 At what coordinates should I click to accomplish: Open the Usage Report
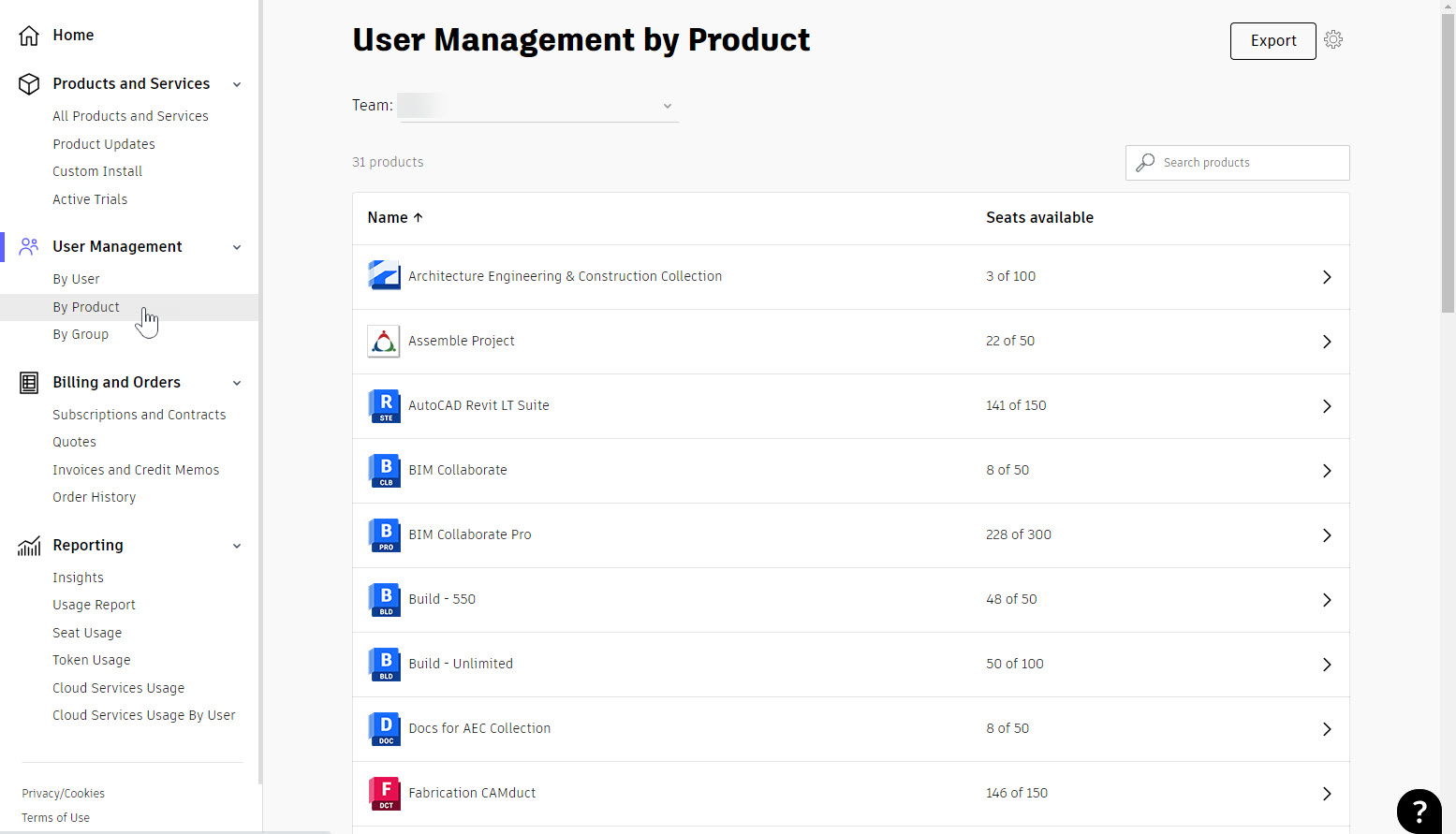[x=94, y=605]
